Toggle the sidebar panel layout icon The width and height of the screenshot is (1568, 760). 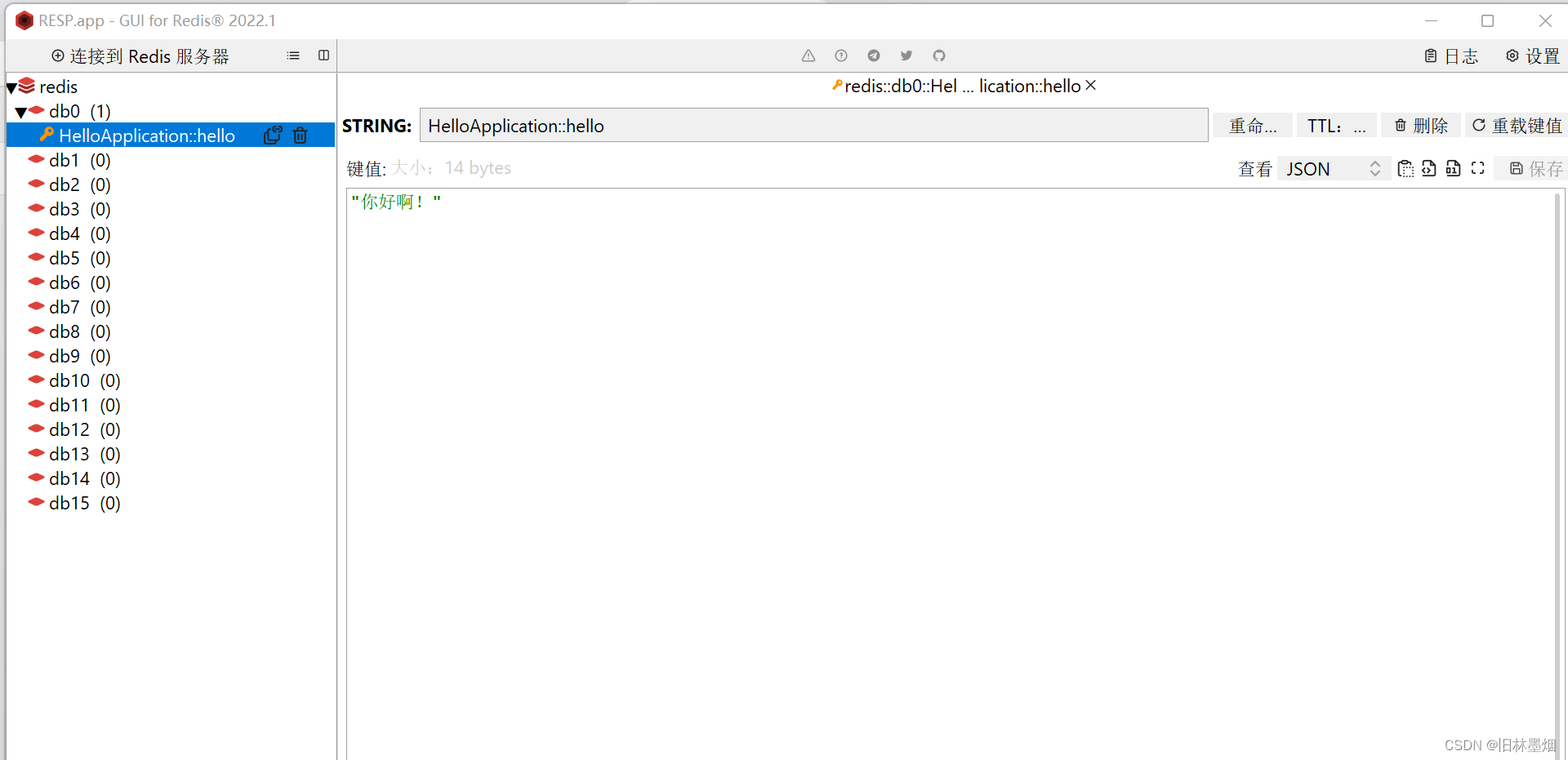pyautogui.click(x=324, y=56)
